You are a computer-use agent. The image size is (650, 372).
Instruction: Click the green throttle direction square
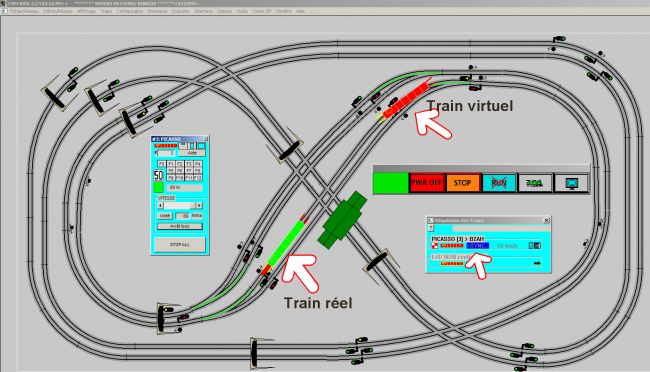point(158,187)
